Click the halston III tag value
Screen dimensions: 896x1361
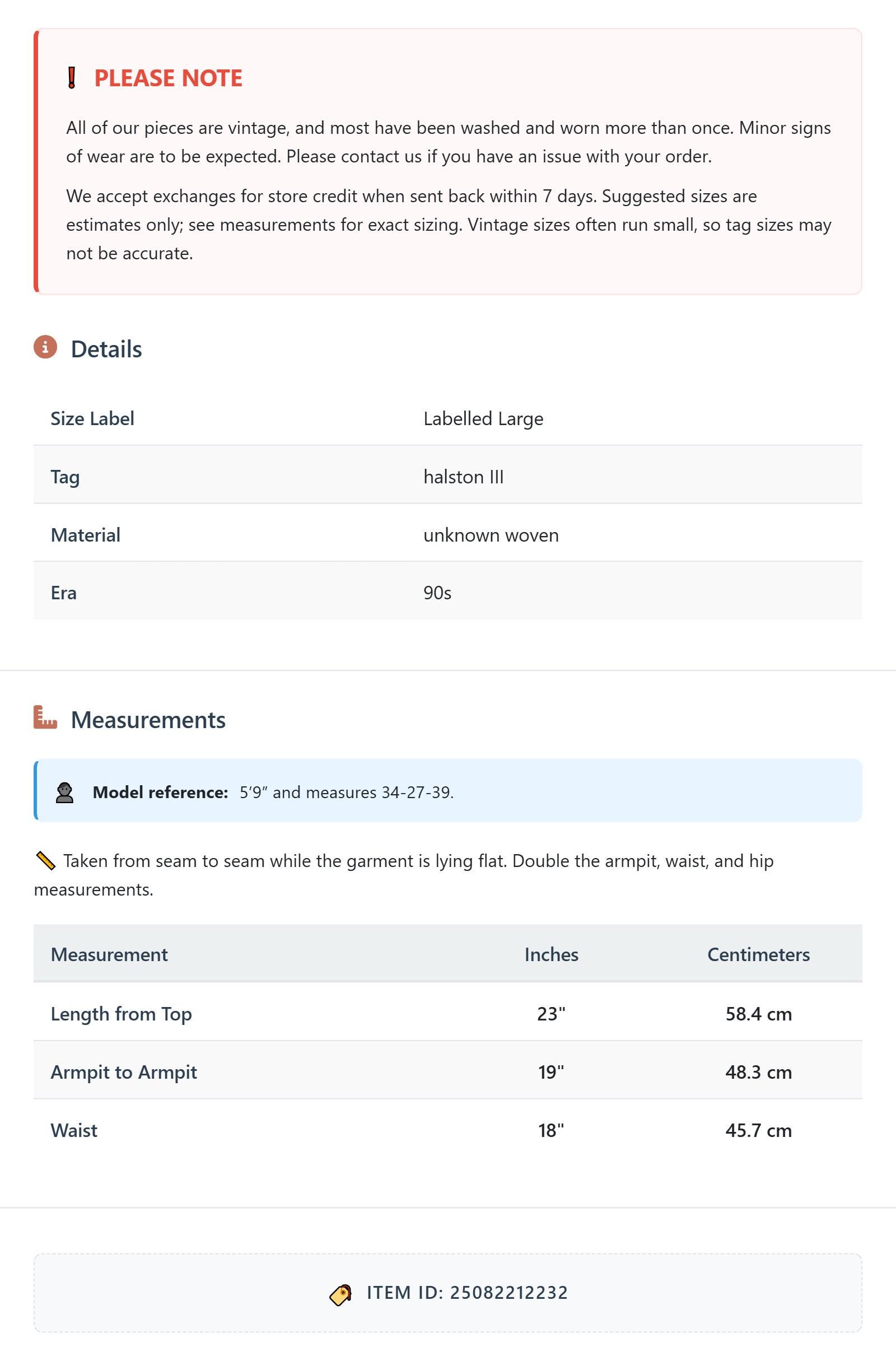click(x=463, y=477)
